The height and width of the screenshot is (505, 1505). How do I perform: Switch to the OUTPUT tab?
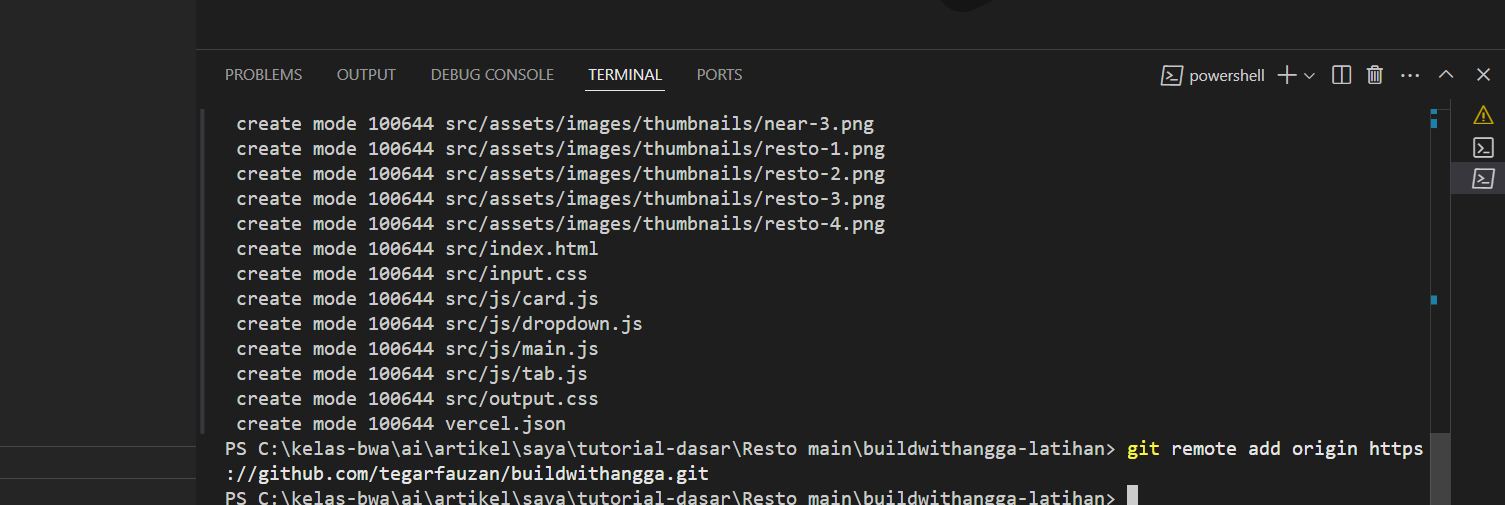click(x=366, y=75)
